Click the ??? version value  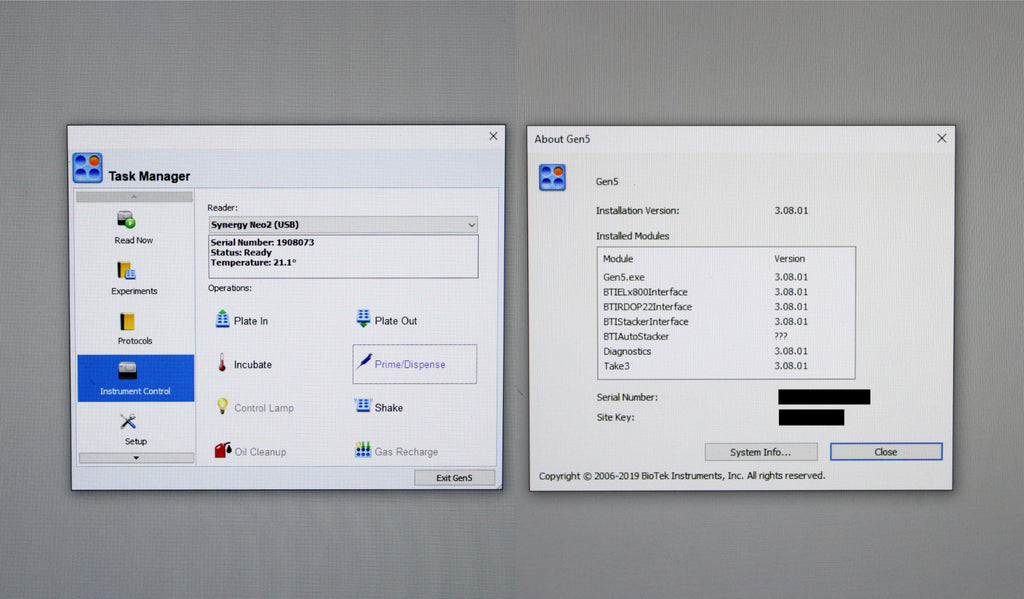pos(780,336)
